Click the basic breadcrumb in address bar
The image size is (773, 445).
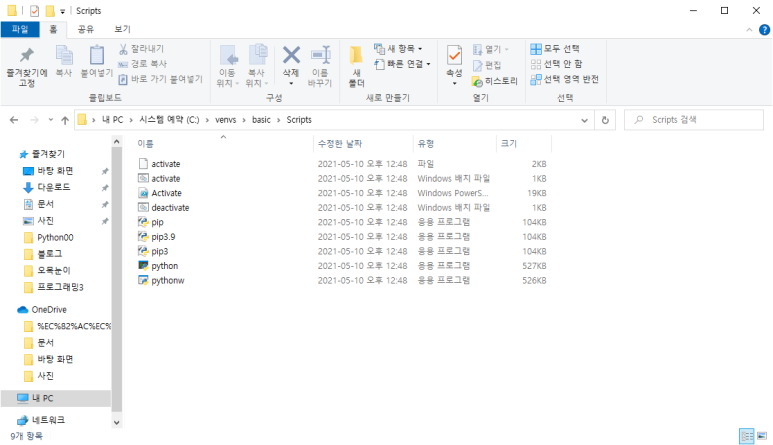tap(261, 120)
